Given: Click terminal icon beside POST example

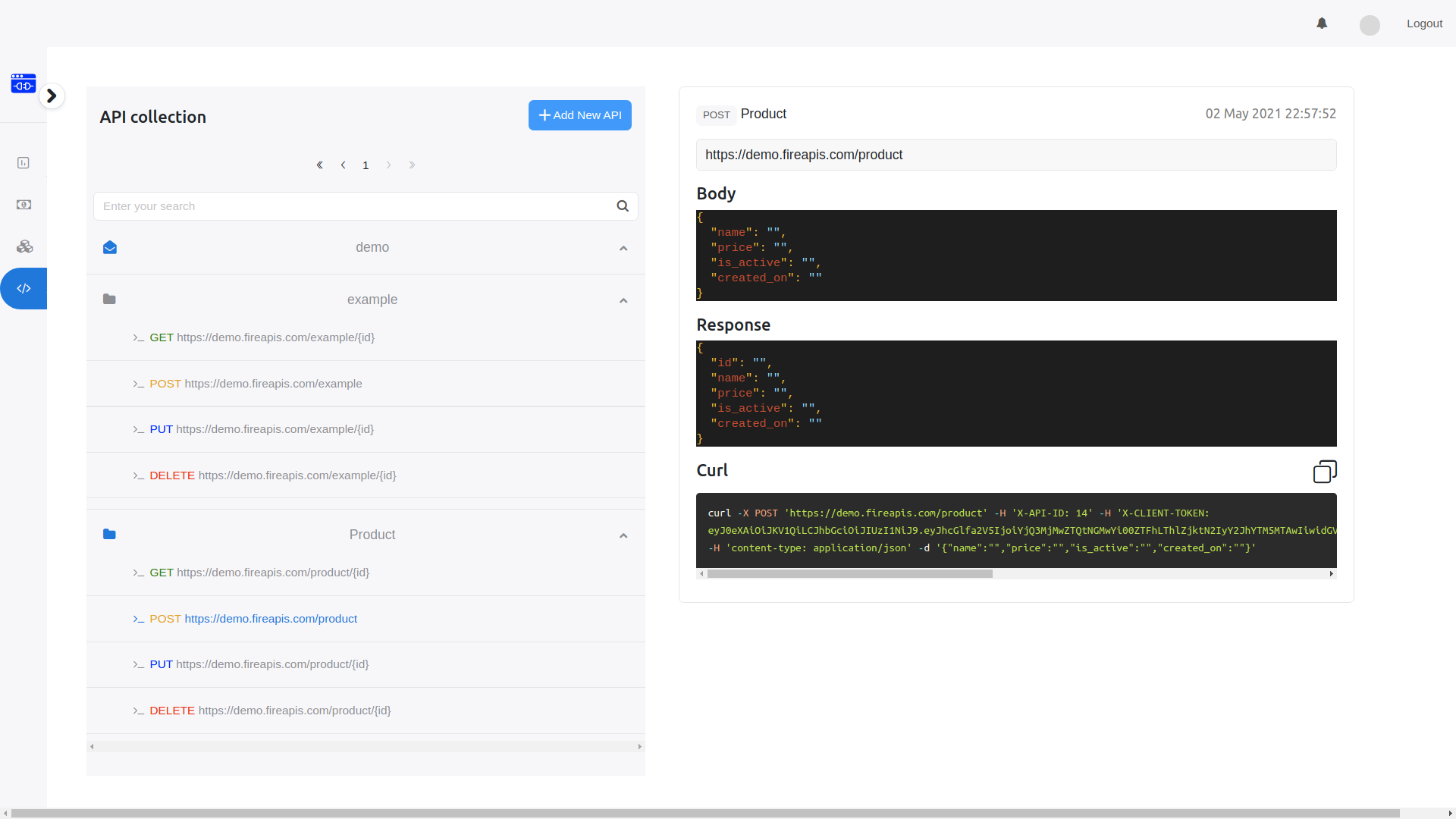Looking at the screenshot, I should tap(139, 384).
